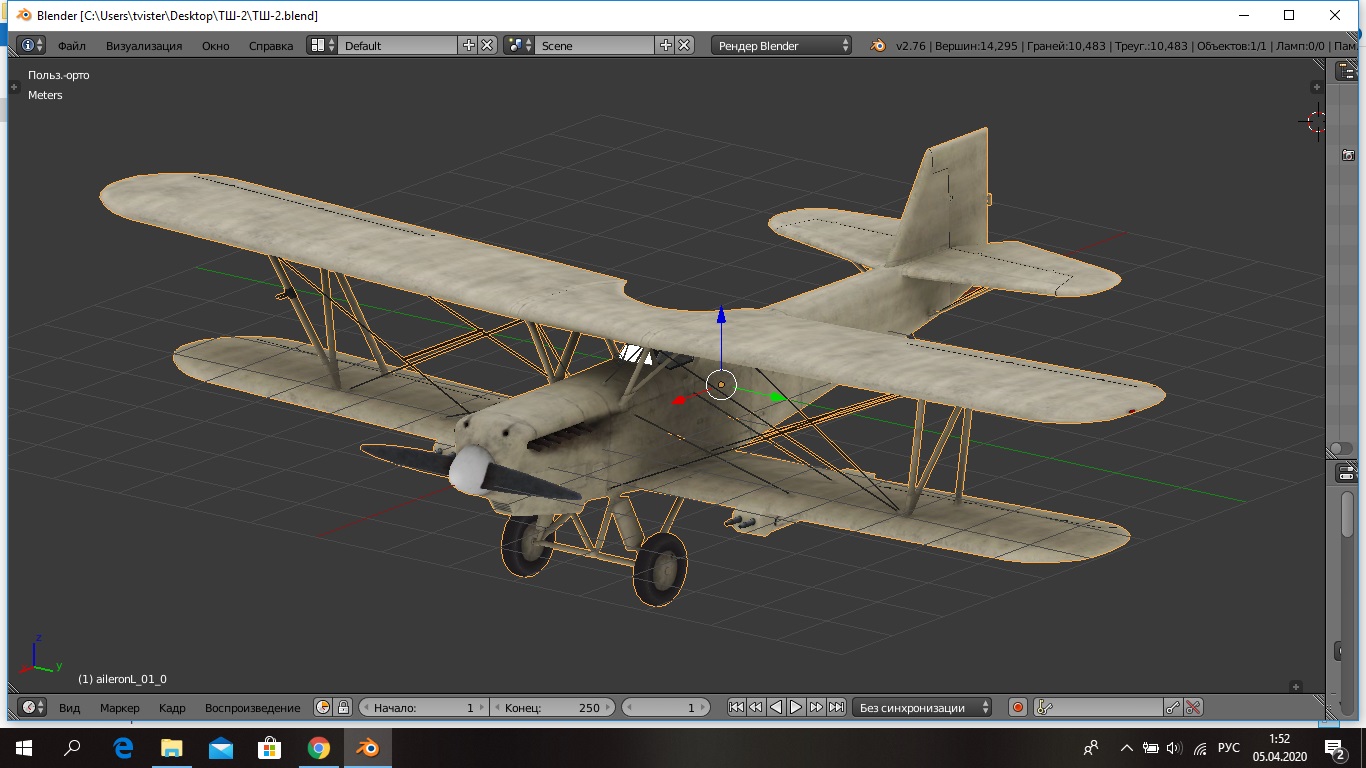1366x768 pixels.
Task: Play the animation forward
Action: coord(796,707)
